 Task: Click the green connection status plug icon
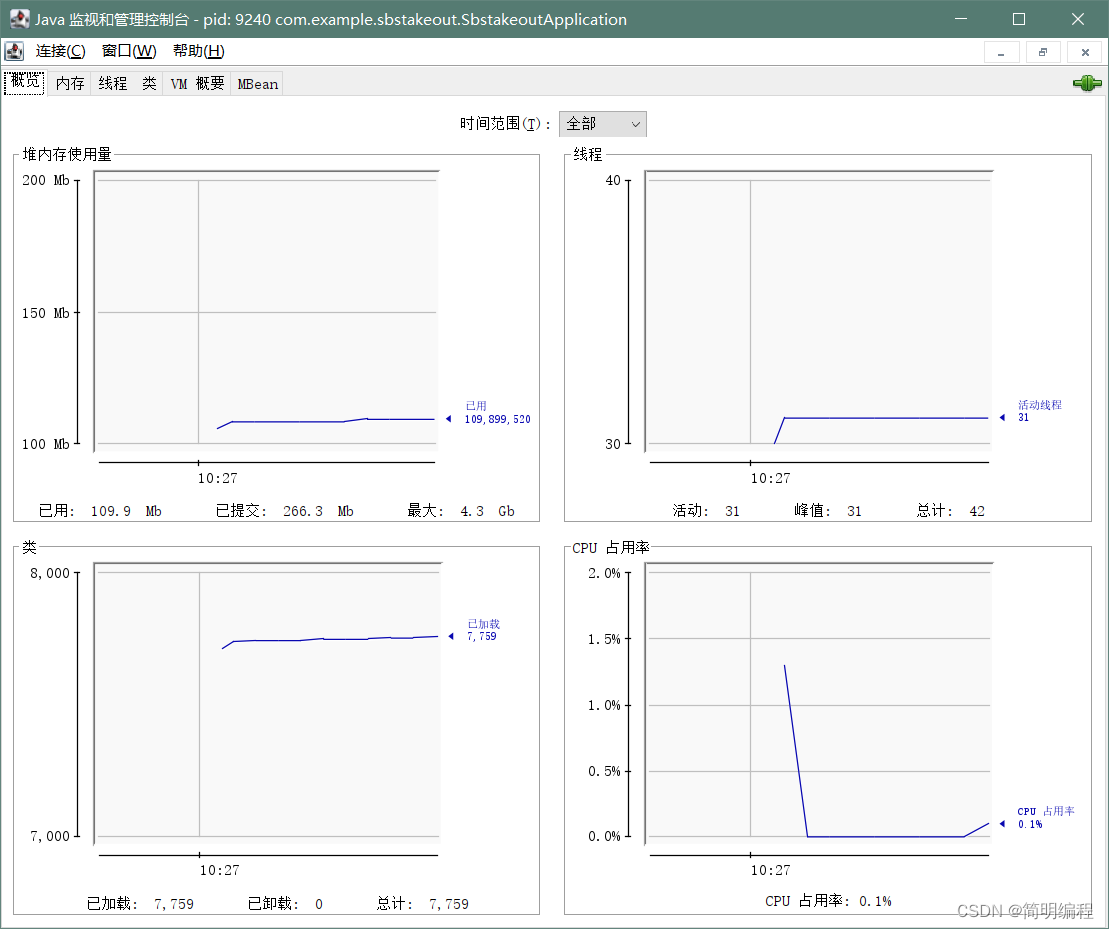(x=1086, y=83)
